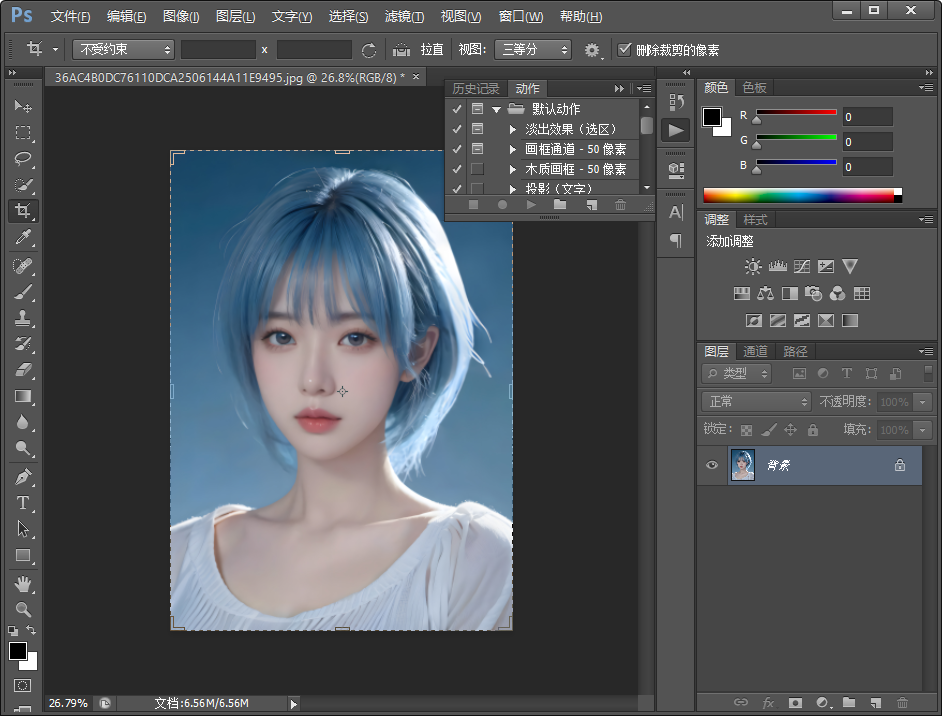Open the Brightness/Contrast adjustment icon
942x716 pixels.
click(753, 266)
